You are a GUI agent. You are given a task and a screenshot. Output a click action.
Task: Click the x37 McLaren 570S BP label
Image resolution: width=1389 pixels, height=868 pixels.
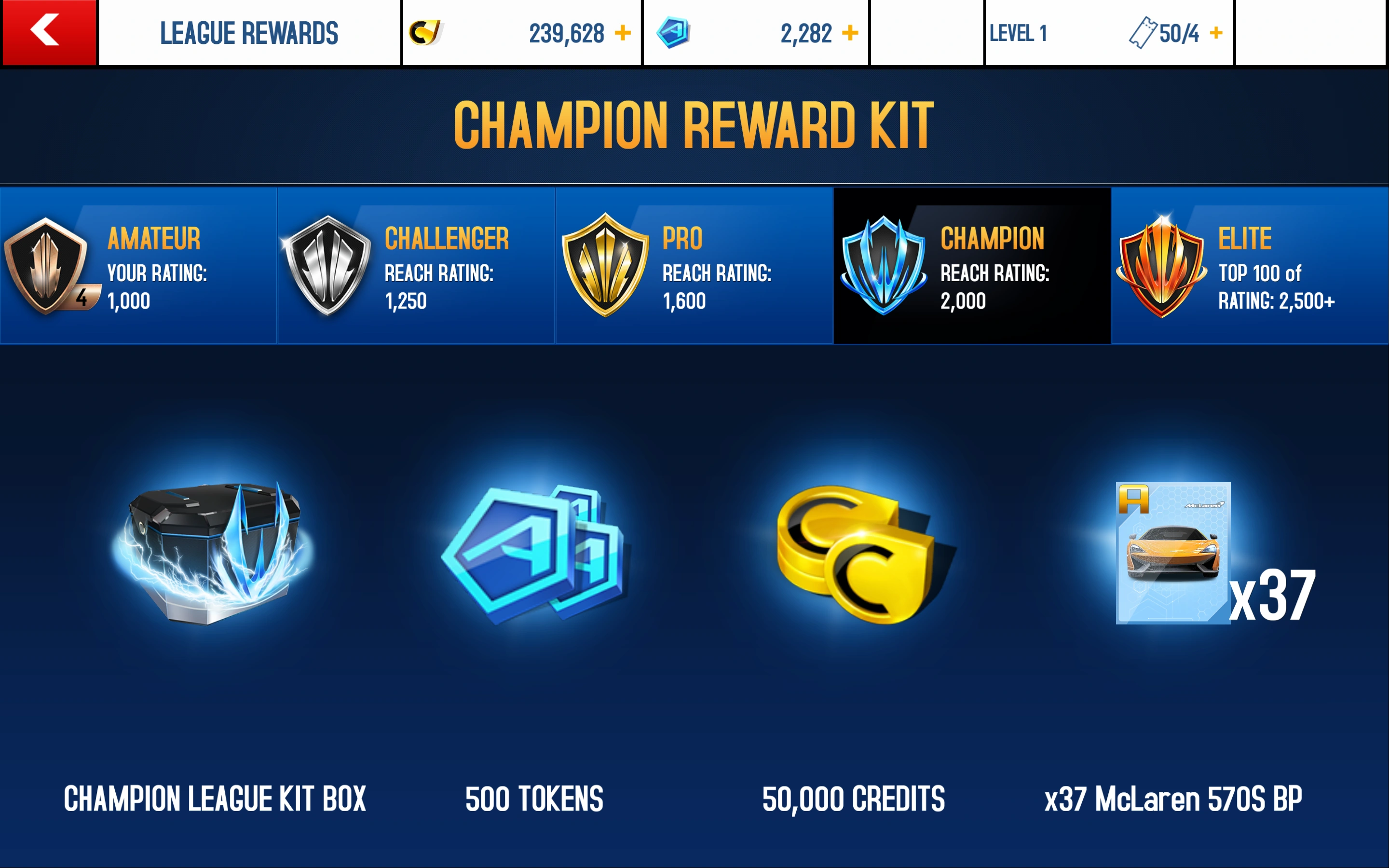1172,799
